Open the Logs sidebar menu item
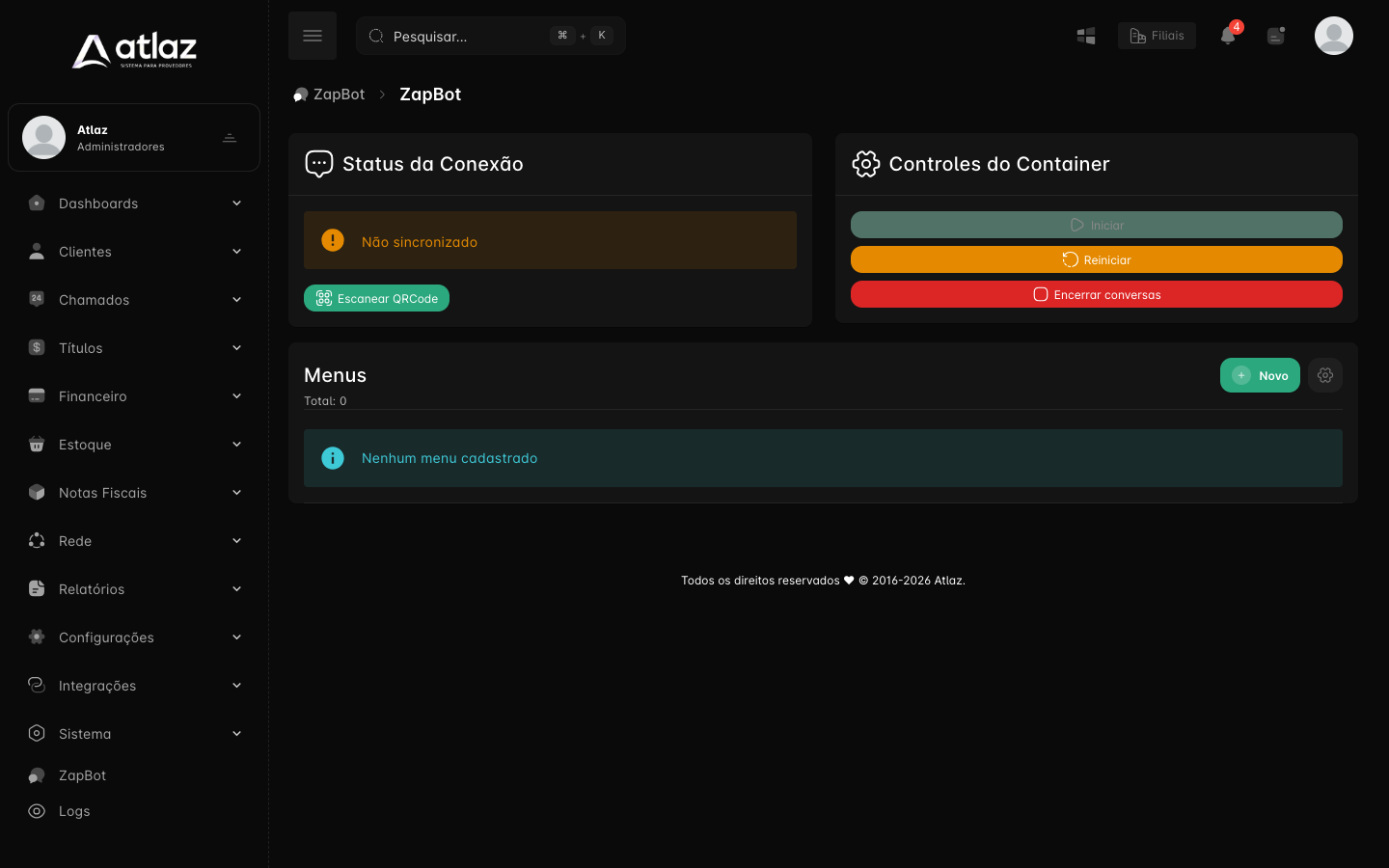Screen dimensions: 1389x868 coord(134,811)
